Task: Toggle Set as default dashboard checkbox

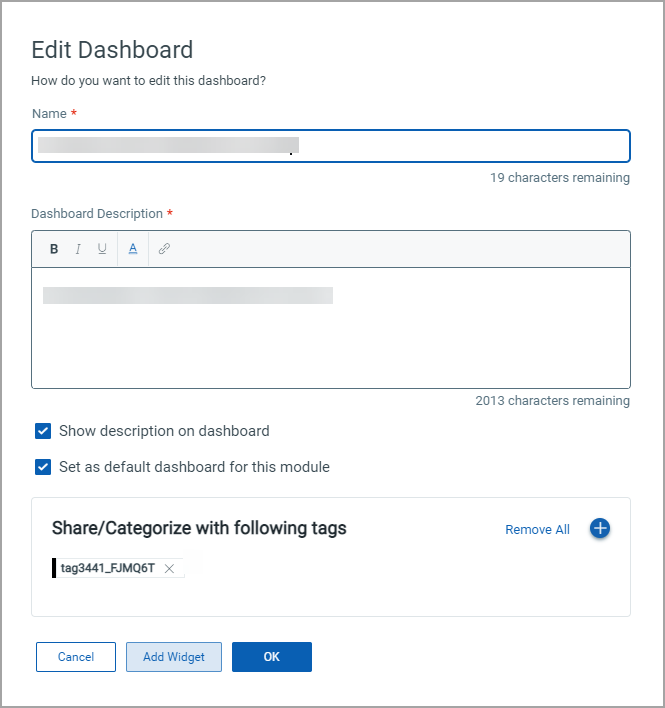Action: [x=43, y=467]
